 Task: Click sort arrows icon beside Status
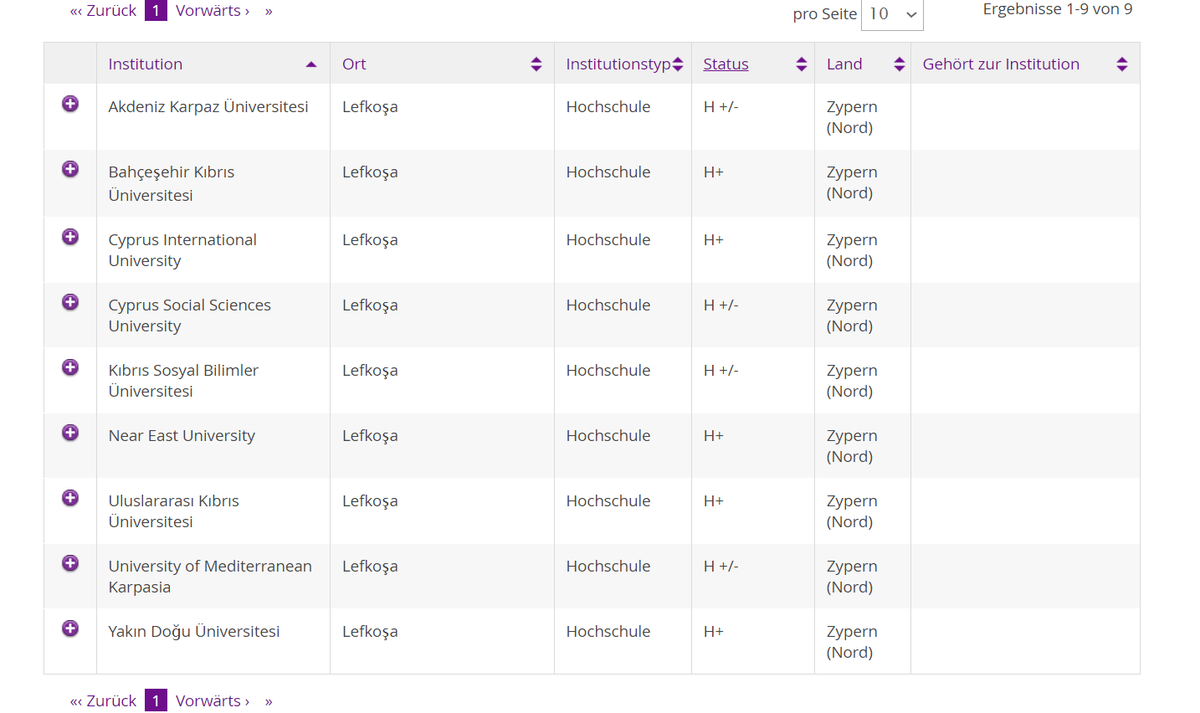click(x=801, y=64)
